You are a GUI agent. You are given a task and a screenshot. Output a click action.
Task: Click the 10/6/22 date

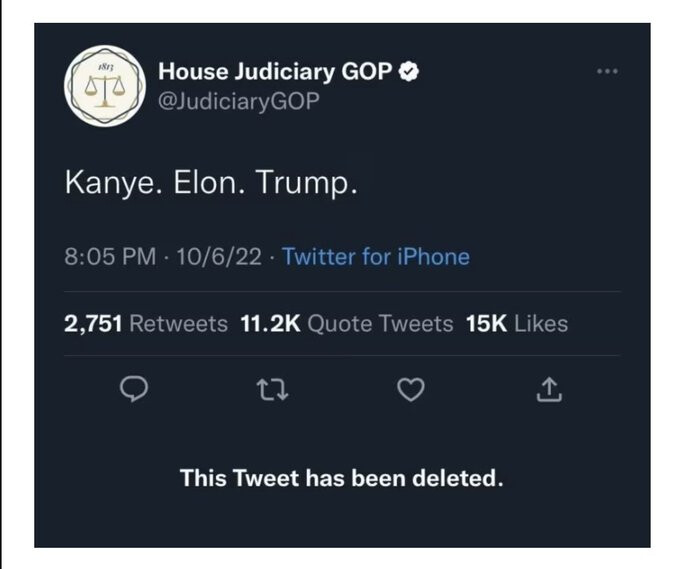pos(219,256)
